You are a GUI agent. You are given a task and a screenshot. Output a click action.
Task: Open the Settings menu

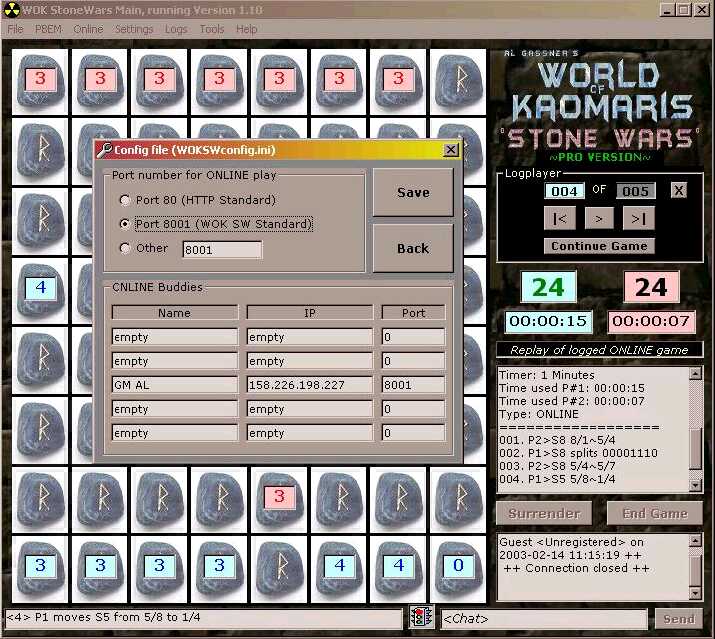[x=134, y=29]
